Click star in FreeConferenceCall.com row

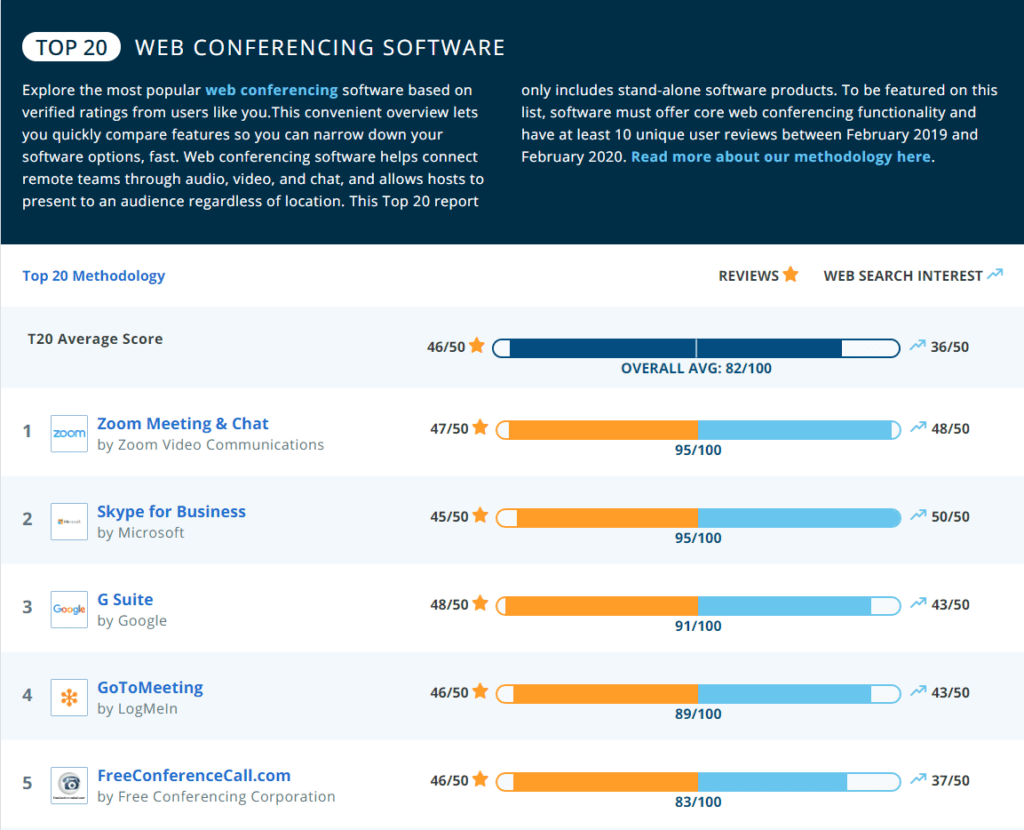tap(480, 779)
